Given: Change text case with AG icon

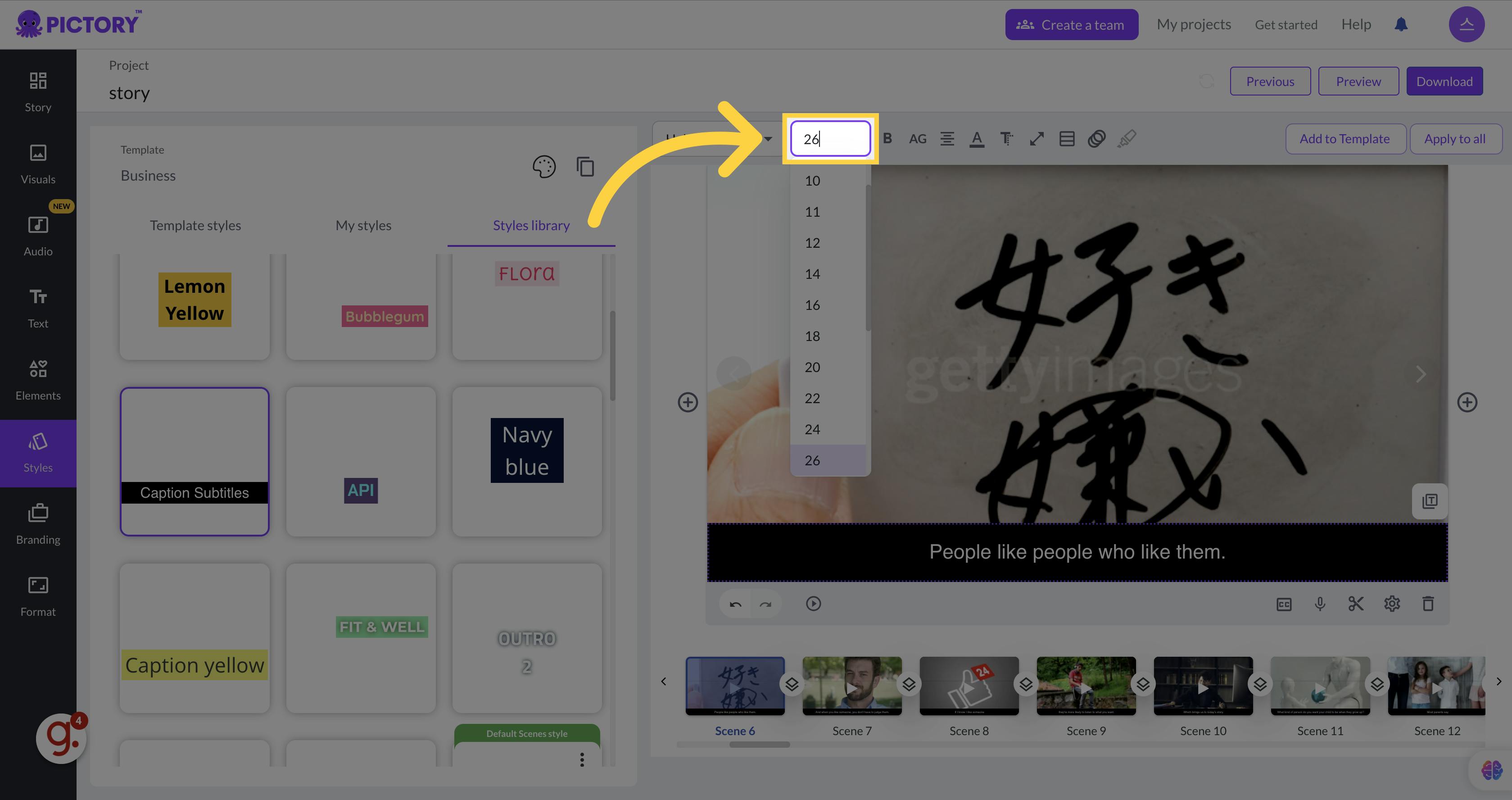Looking at the screenshot, I should [917, 139].
